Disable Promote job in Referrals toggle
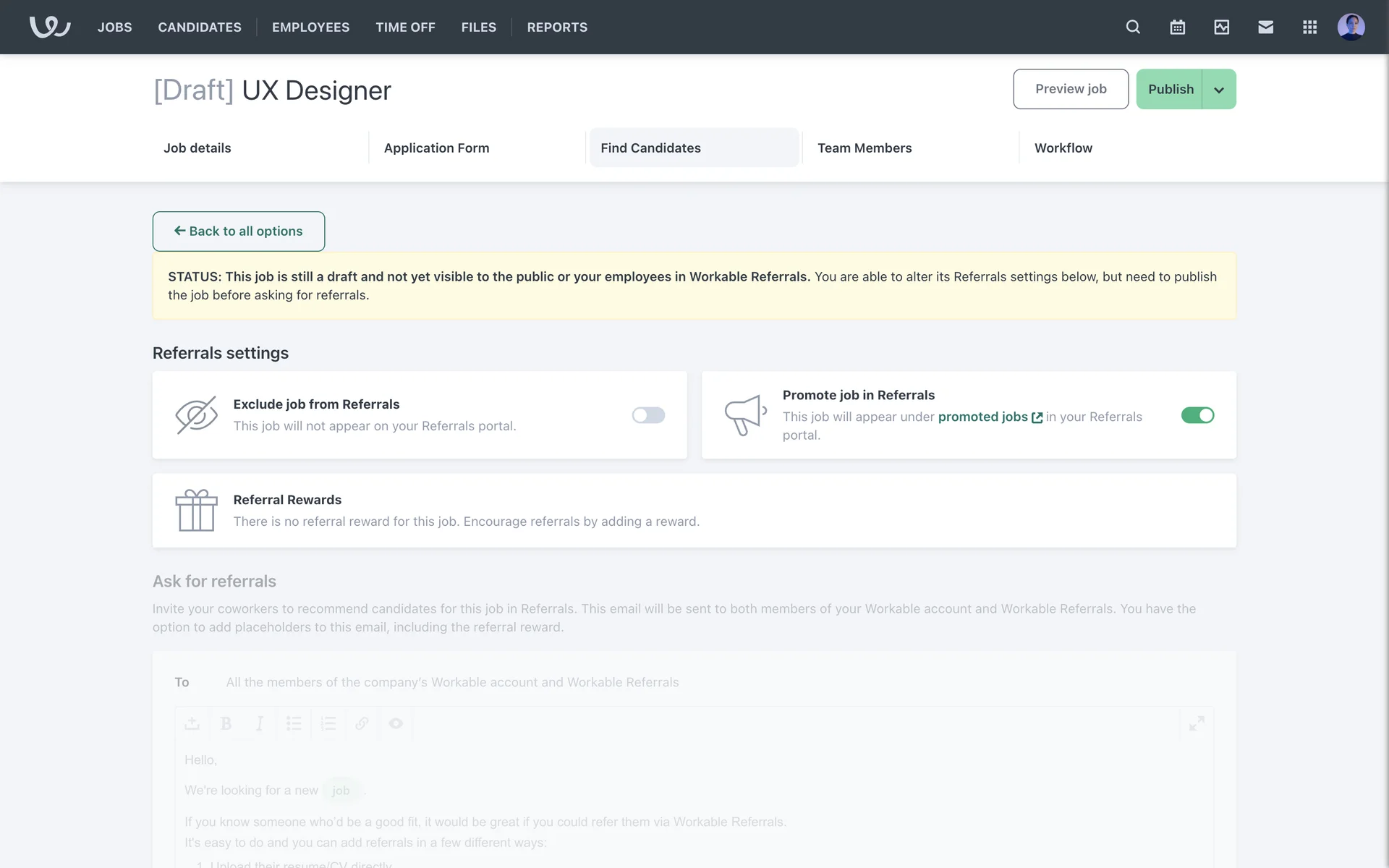Viewport: 1389px width, 868px height. coord(1197,415)
